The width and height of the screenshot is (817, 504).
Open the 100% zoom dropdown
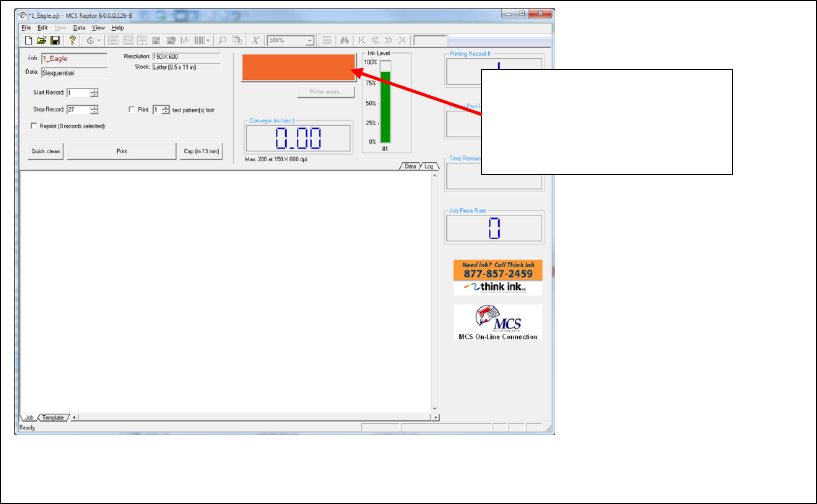point(310,41)
